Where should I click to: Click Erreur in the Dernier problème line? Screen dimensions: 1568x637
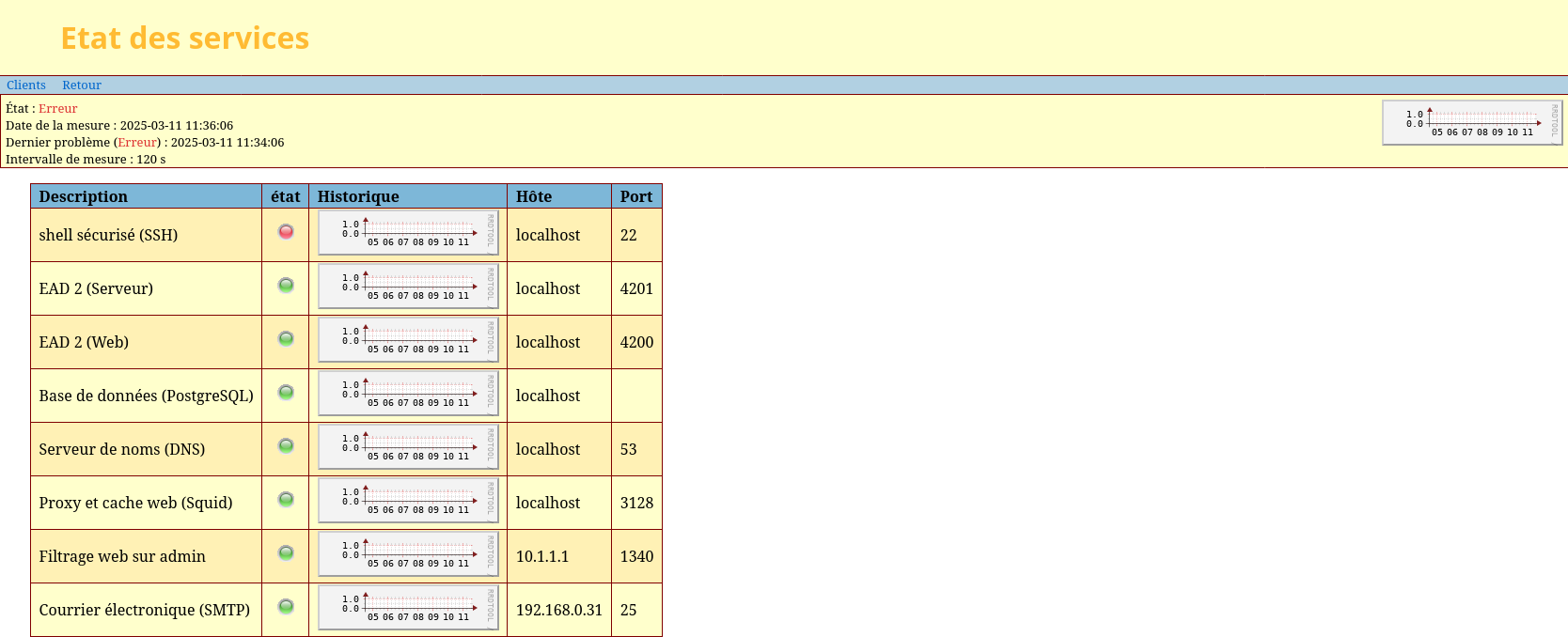point(137,143)
